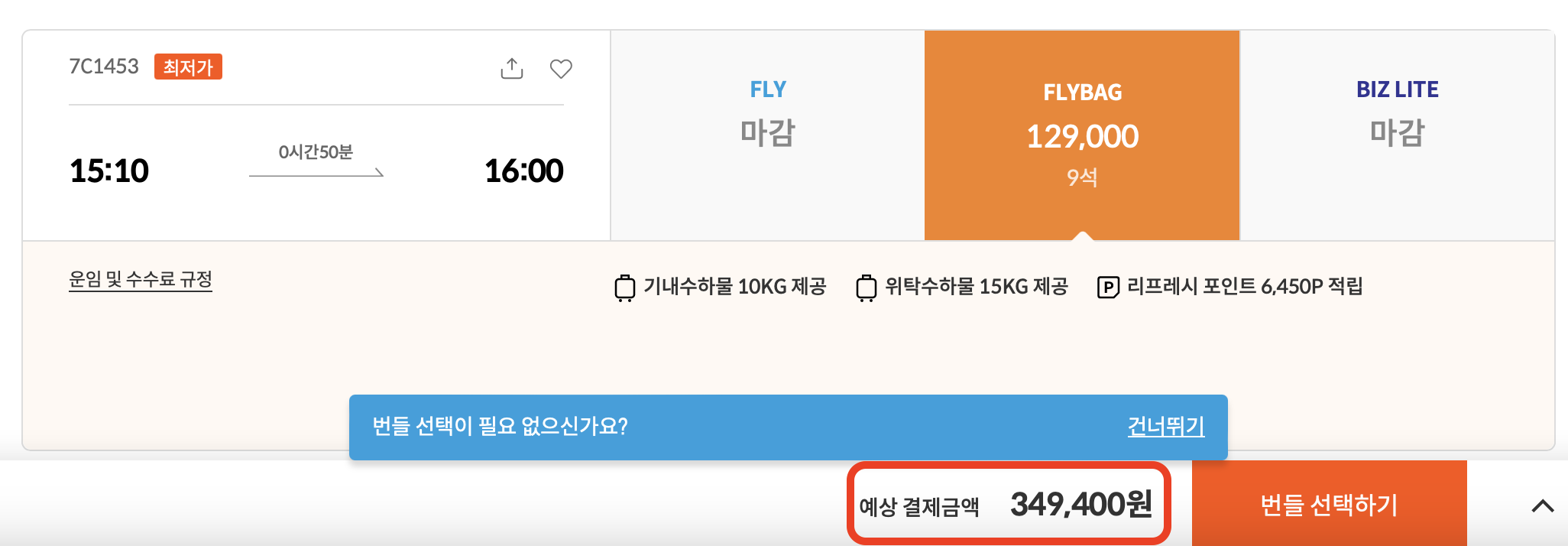Click the share icon for flight 7C1453
1568x546 pixels.
(x=510, y=69)
